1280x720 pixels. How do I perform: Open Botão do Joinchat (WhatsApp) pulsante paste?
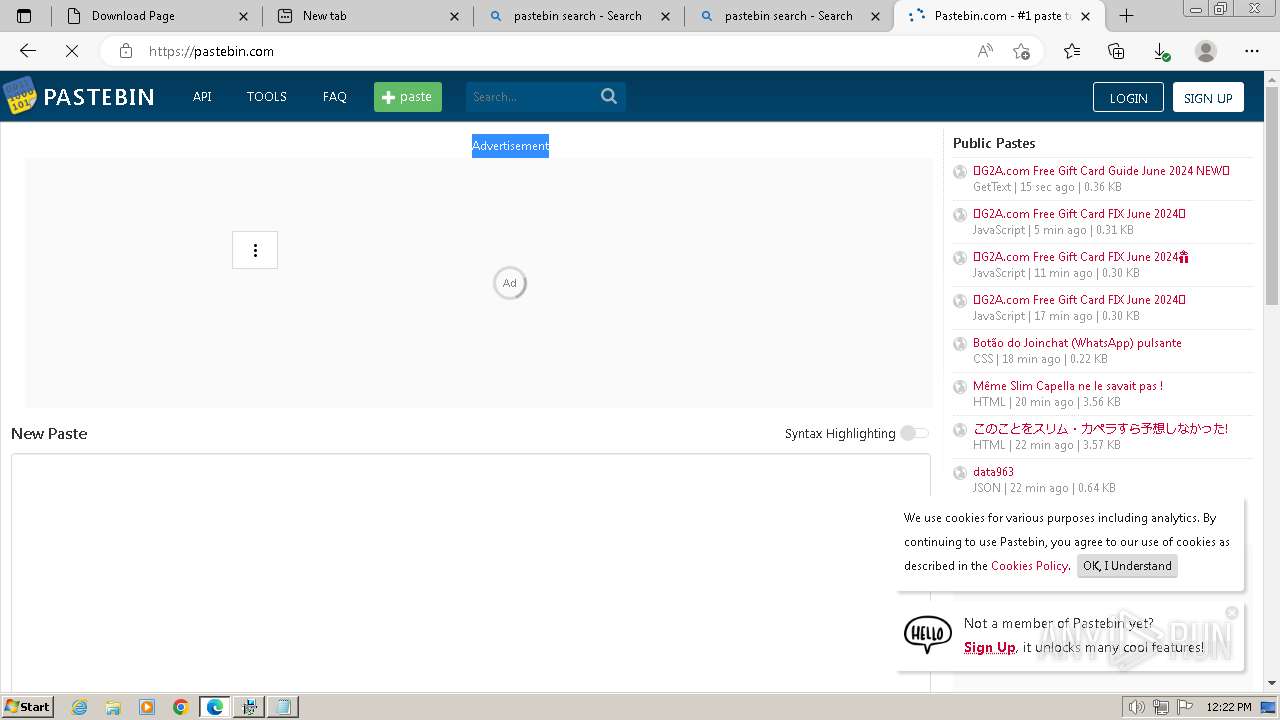click(x=1077, y=343)
